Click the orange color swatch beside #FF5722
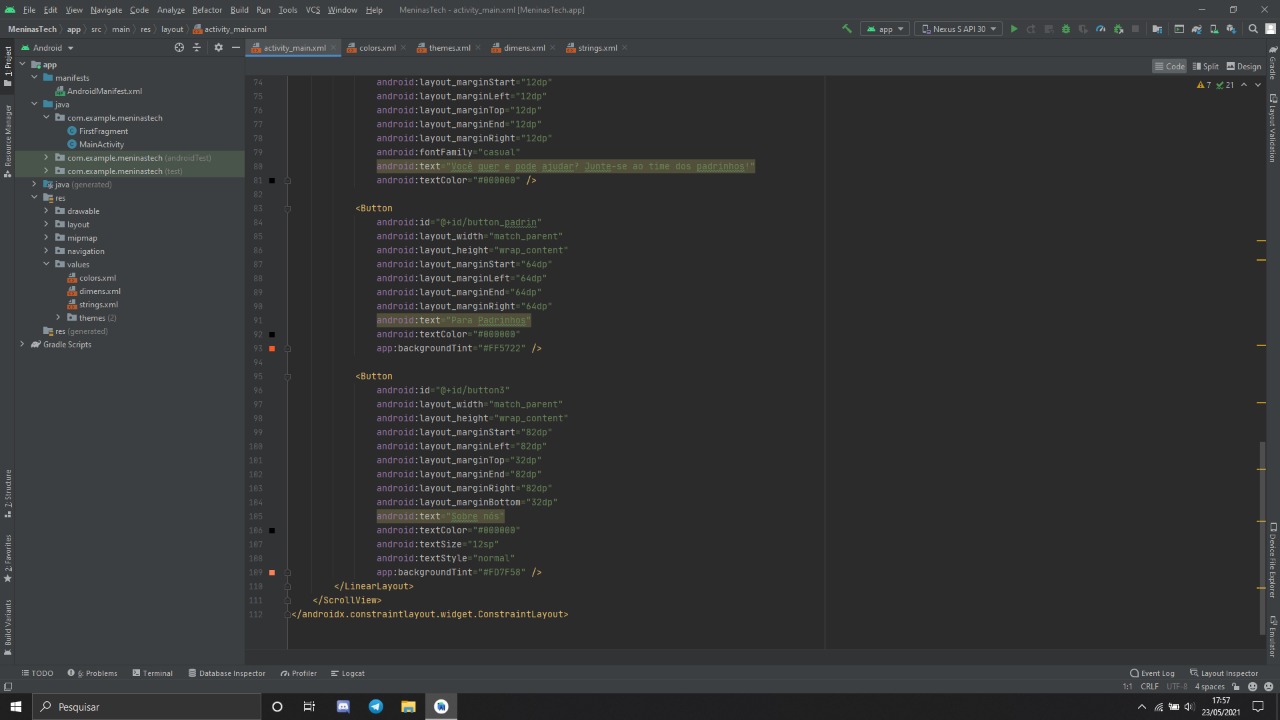The width and height of the screenshot is (1280, 720). tap(271, 348)
